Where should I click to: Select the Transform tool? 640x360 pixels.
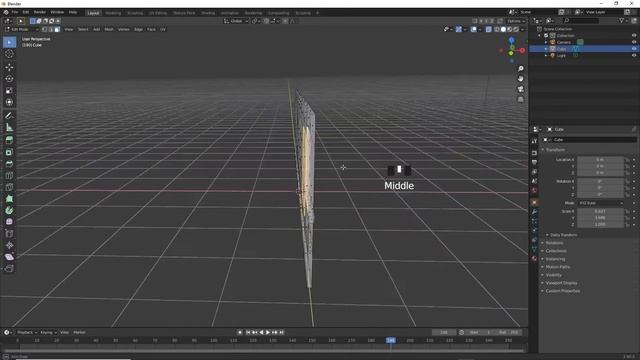(x=9, y=102)
